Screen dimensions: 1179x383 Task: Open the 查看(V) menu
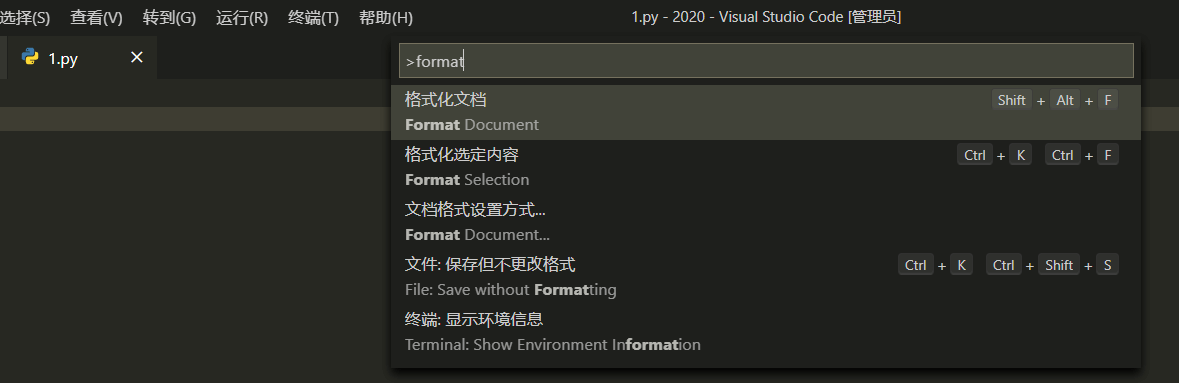click(x=96, y=17)
